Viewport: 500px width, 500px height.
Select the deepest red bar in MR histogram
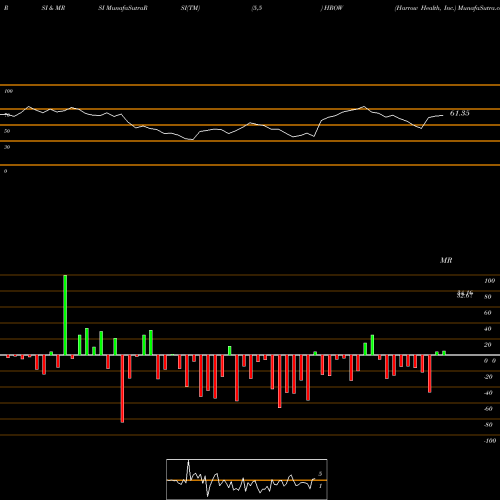(122, 389)
